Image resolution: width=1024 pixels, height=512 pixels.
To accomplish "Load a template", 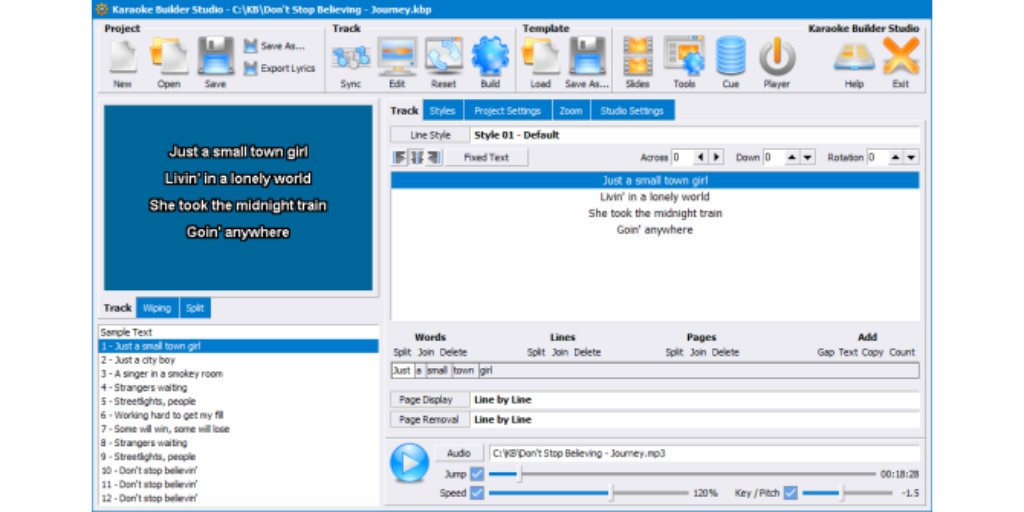I will tap(540, 64).
